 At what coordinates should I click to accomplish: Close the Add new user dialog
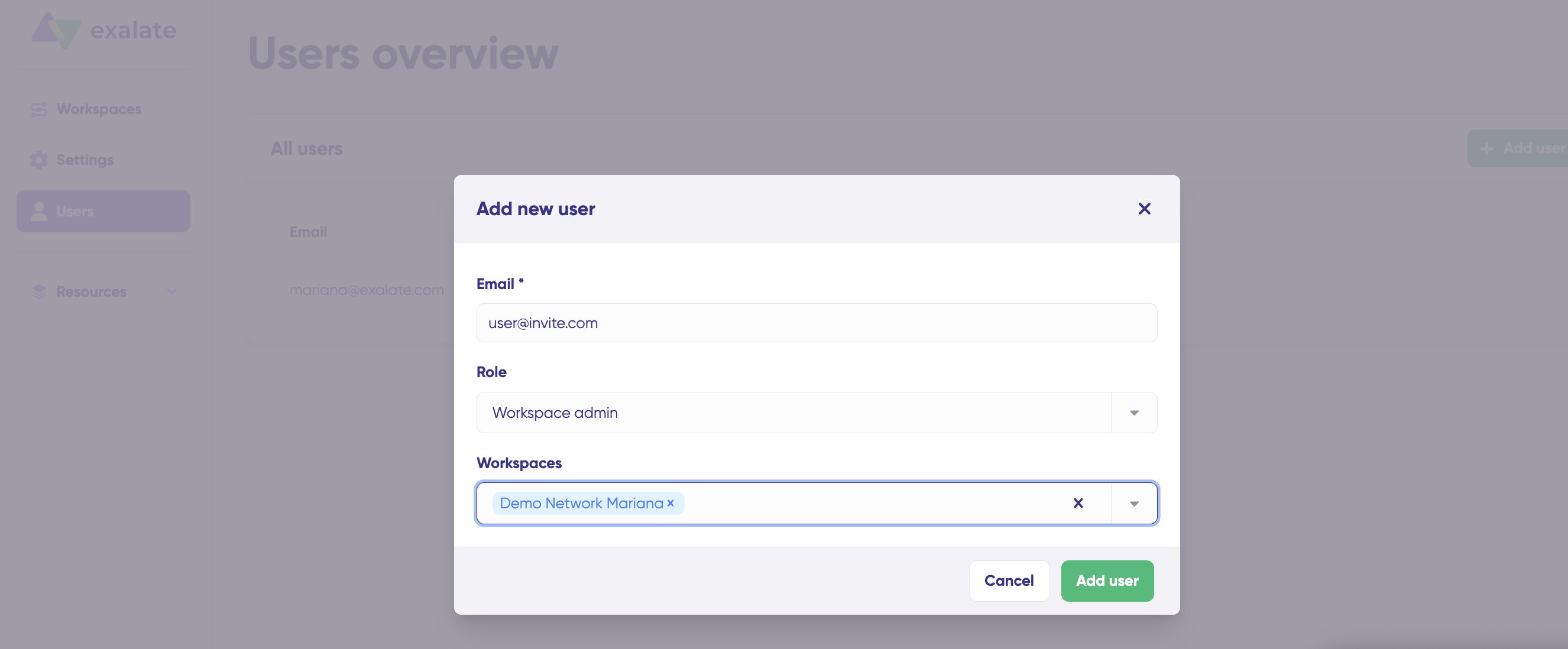[x=1143, y=209]
